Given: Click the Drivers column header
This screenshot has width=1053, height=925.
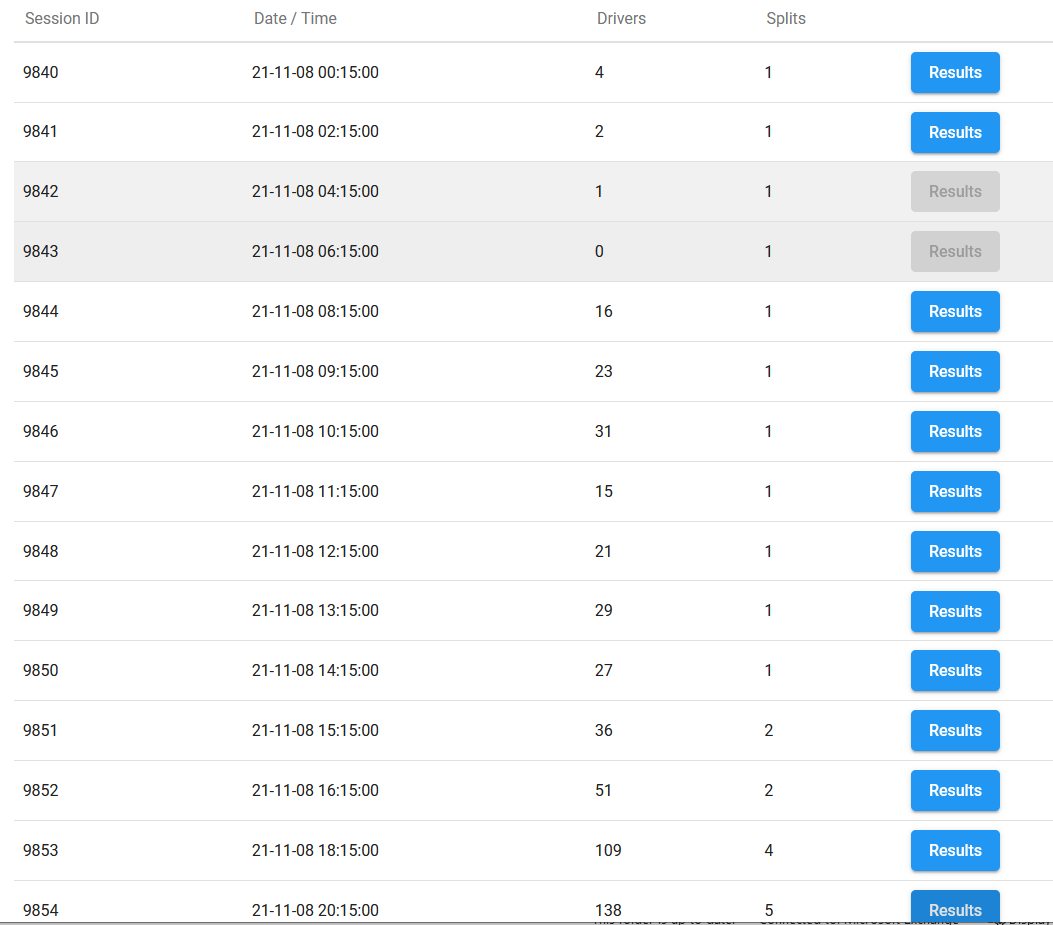Looking at the screenshot, I should [621, 19].
